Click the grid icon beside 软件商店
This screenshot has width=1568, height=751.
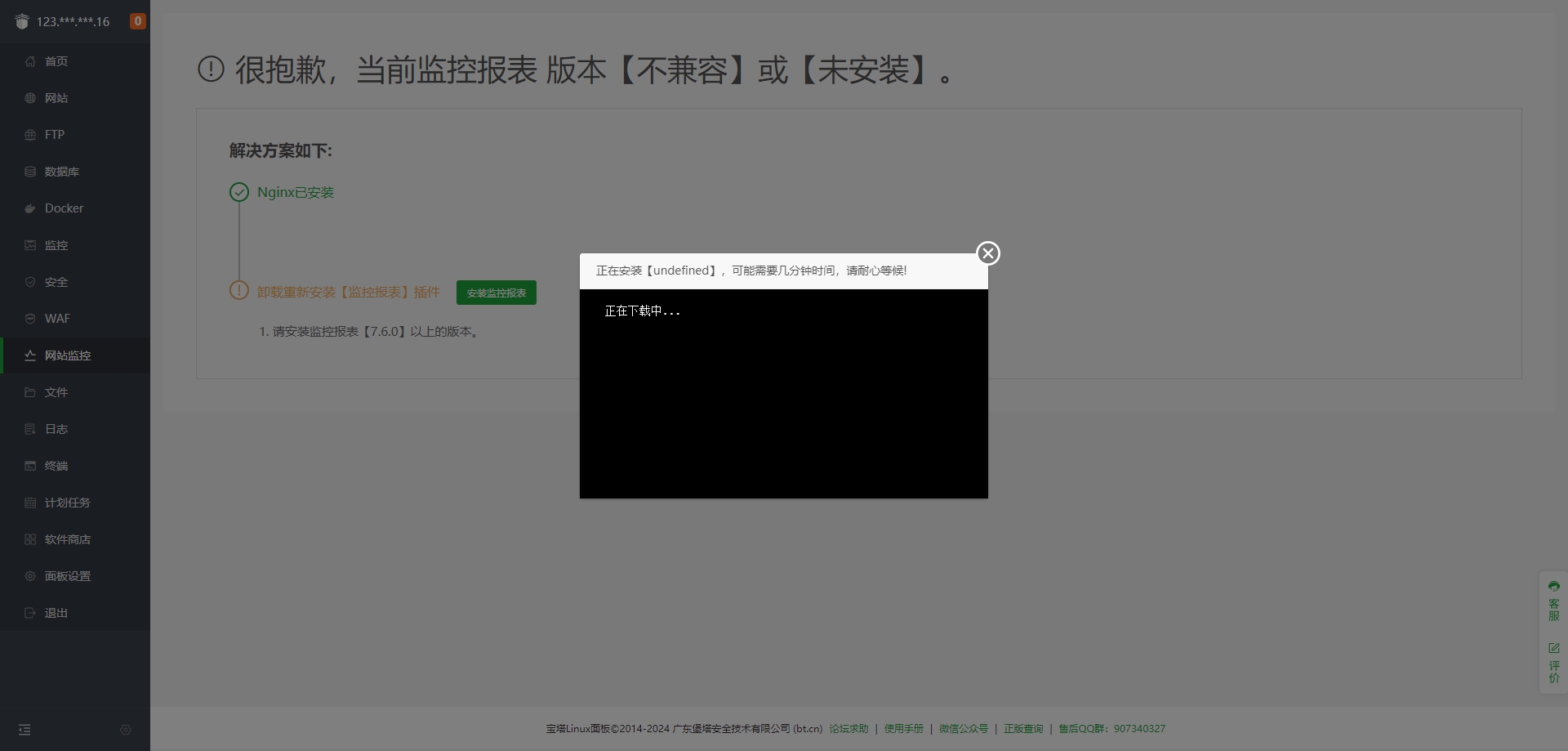coord(30,539)
